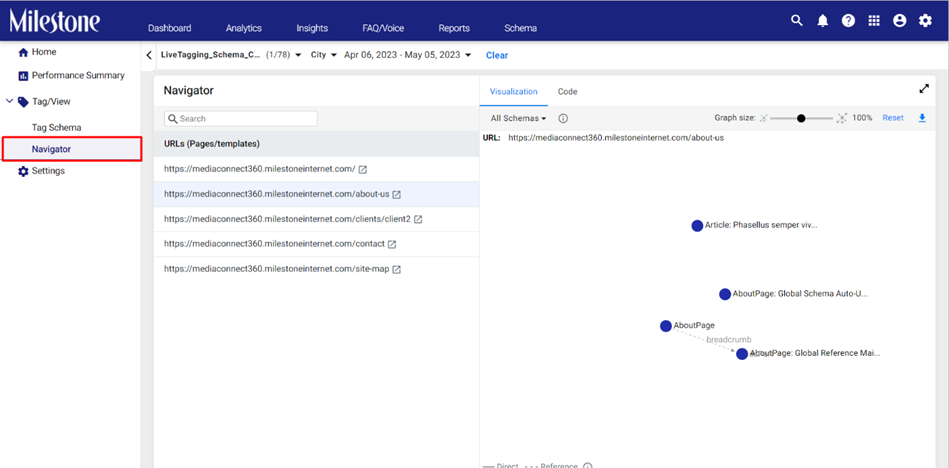Open the All Schemas dropdown
The height and width of the screenshot is (468, 949).
point(519,119)
